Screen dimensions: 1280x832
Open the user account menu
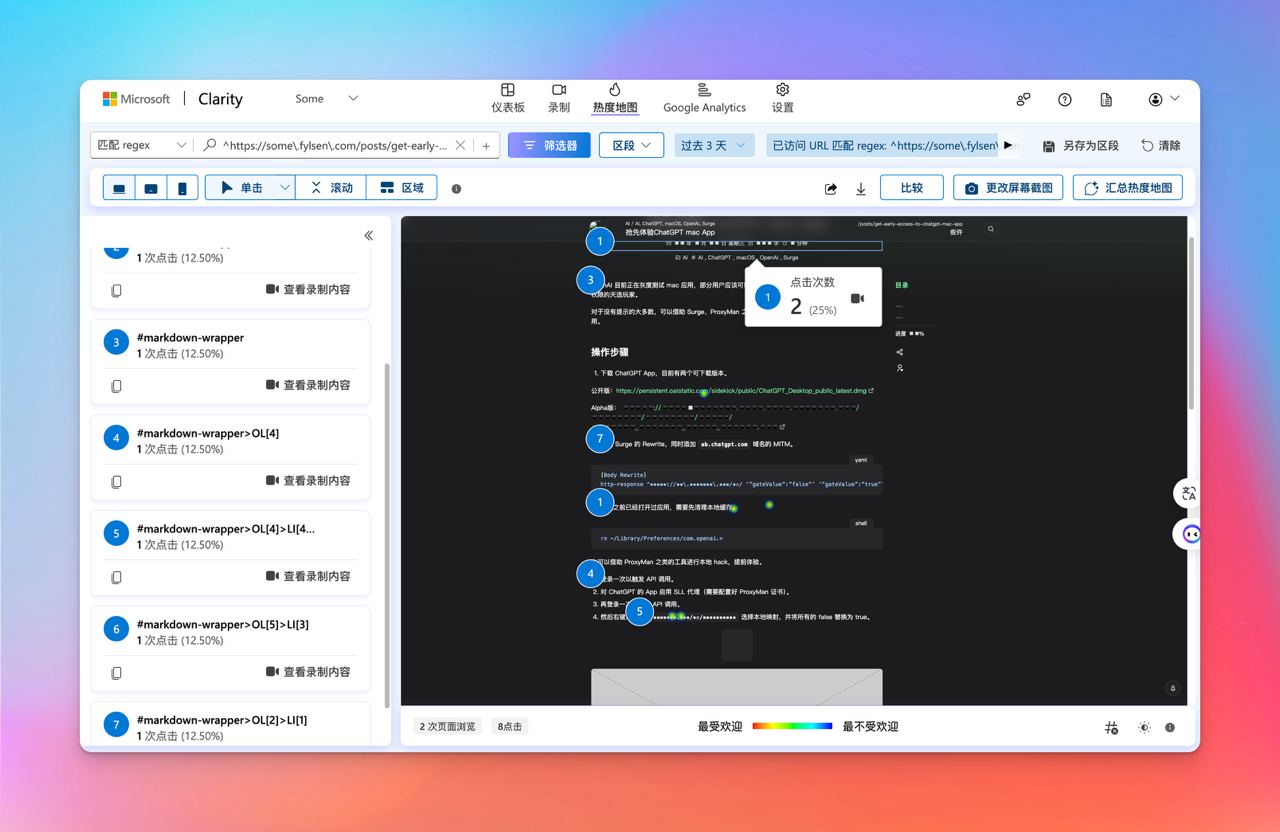pos(1164,99)
